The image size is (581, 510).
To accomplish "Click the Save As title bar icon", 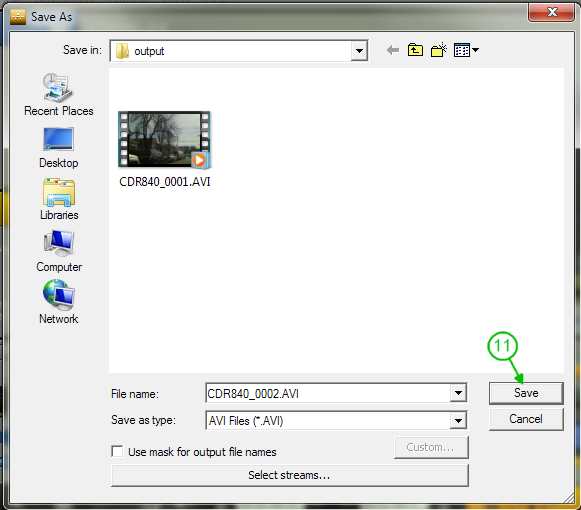I will coord(18,17).
